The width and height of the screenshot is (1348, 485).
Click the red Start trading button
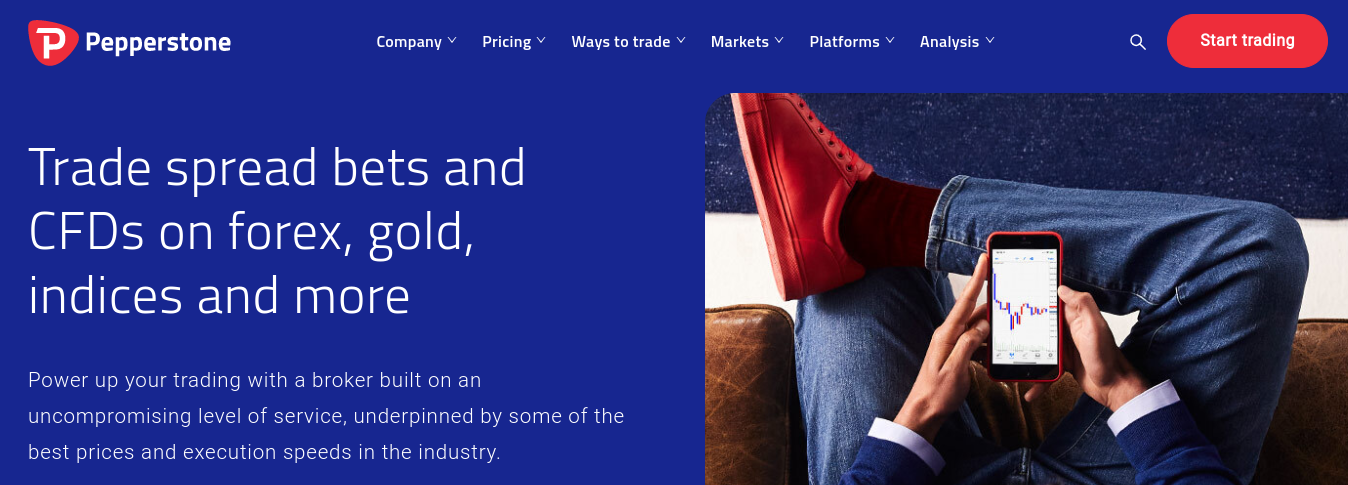coord(1247,41)
